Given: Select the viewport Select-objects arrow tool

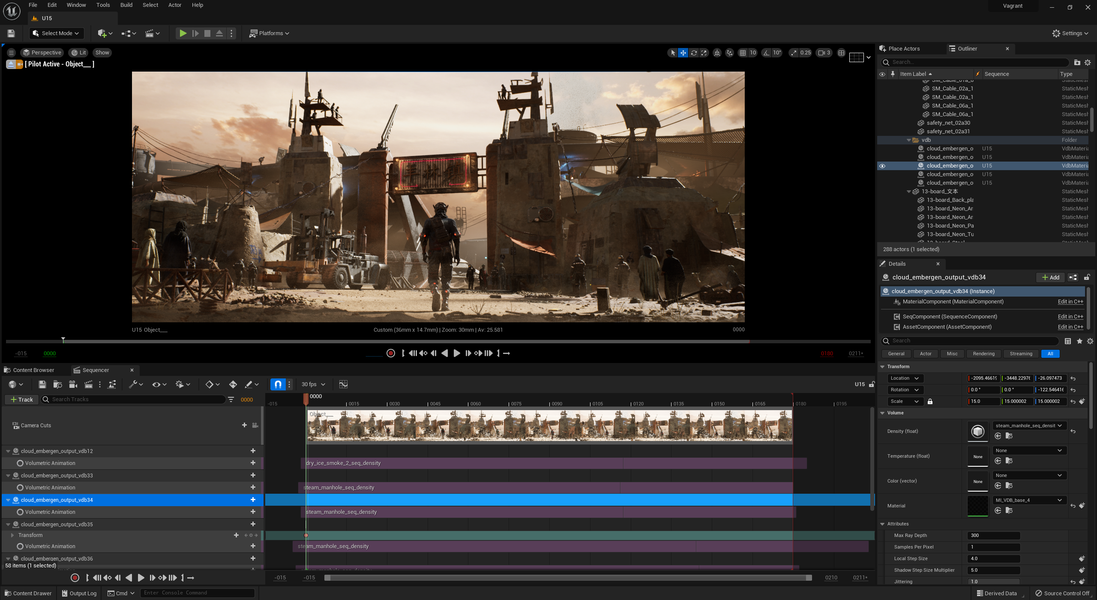Looking at the screenshot, I should tap(672, 52).
